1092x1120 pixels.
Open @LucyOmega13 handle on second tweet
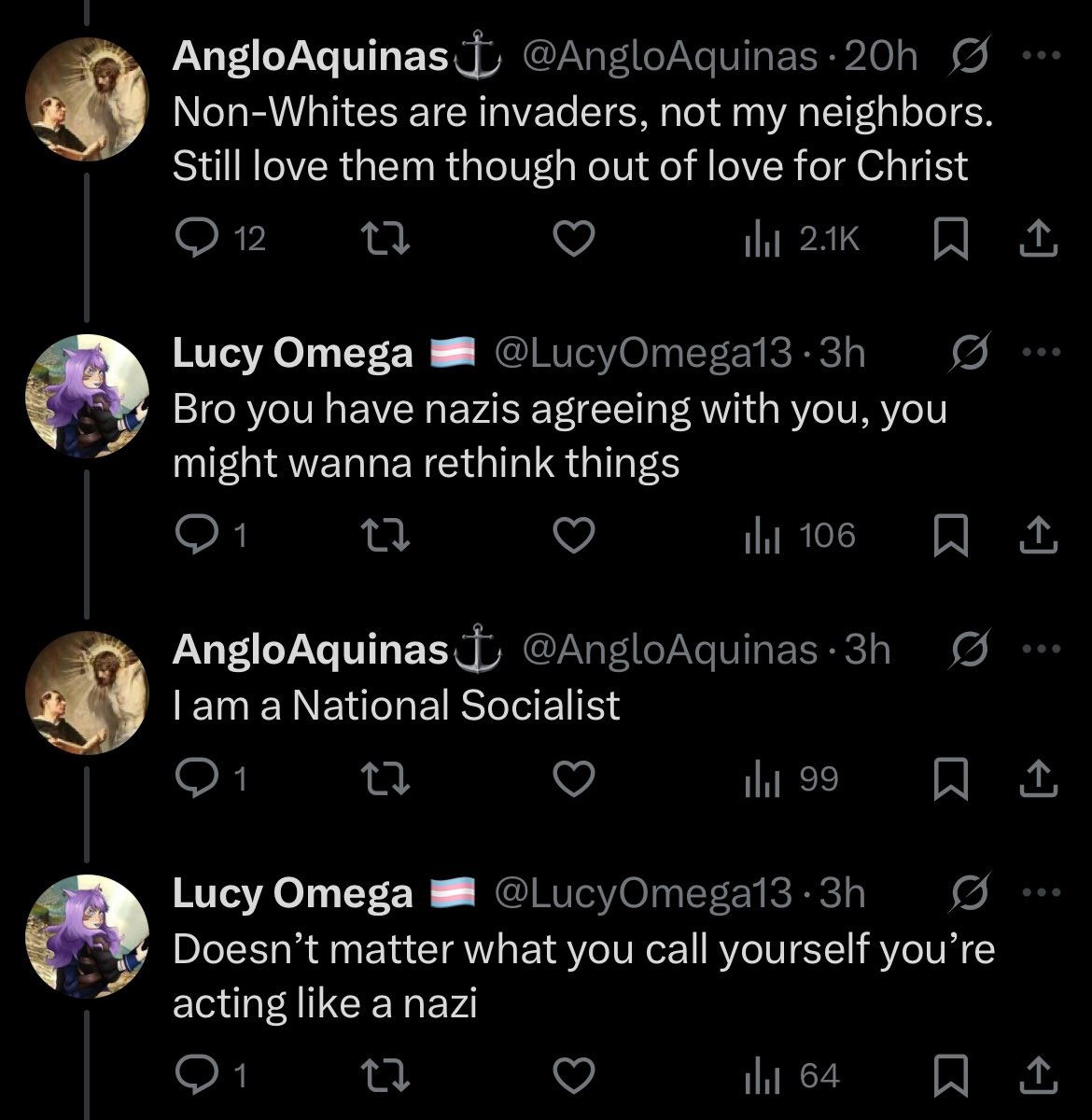pyautogui.click(x=642, y=354)
